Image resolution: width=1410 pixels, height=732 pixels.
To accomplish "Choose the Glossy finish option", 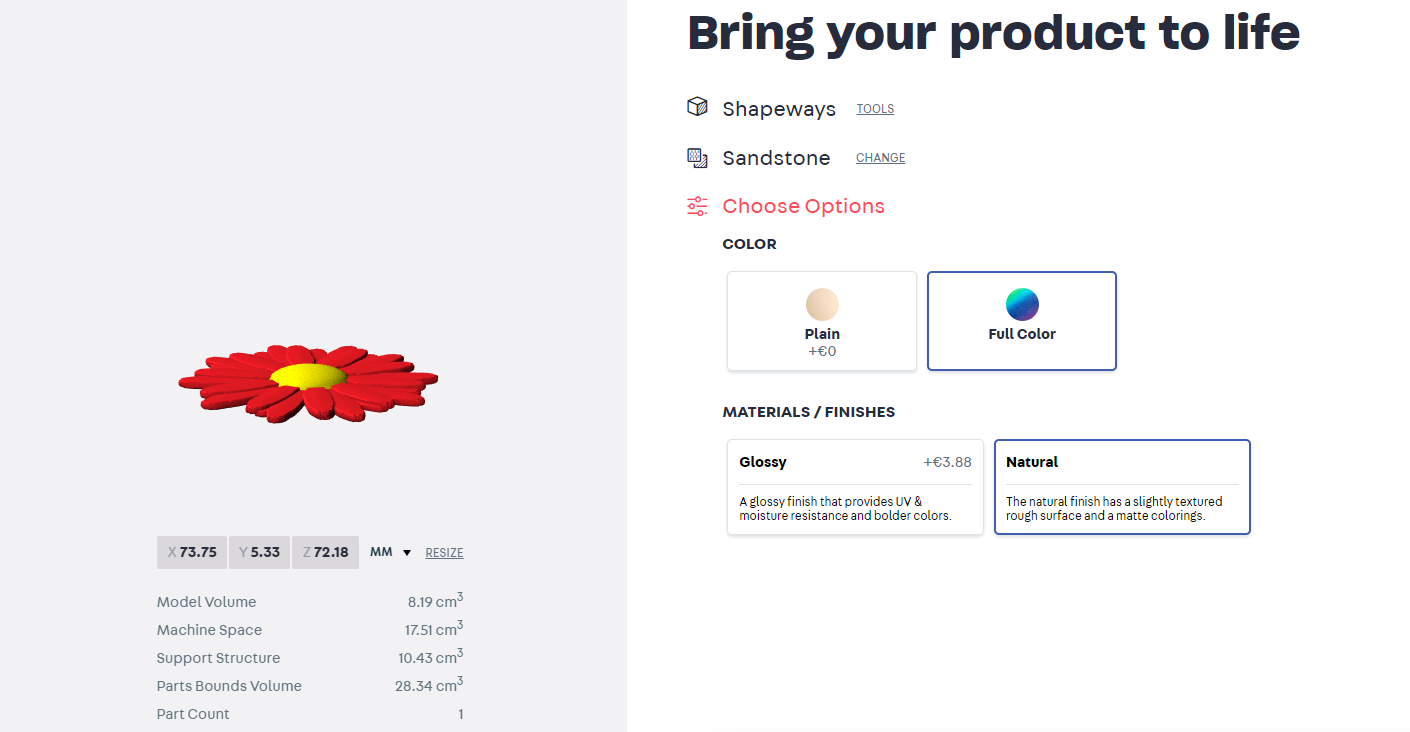I will 855,487.
